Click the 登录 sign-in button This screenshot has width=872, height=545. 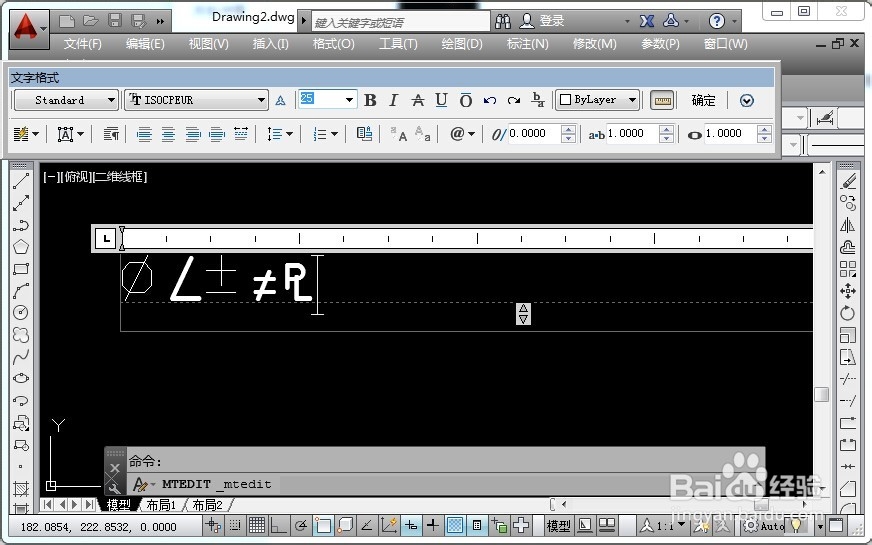552,21
